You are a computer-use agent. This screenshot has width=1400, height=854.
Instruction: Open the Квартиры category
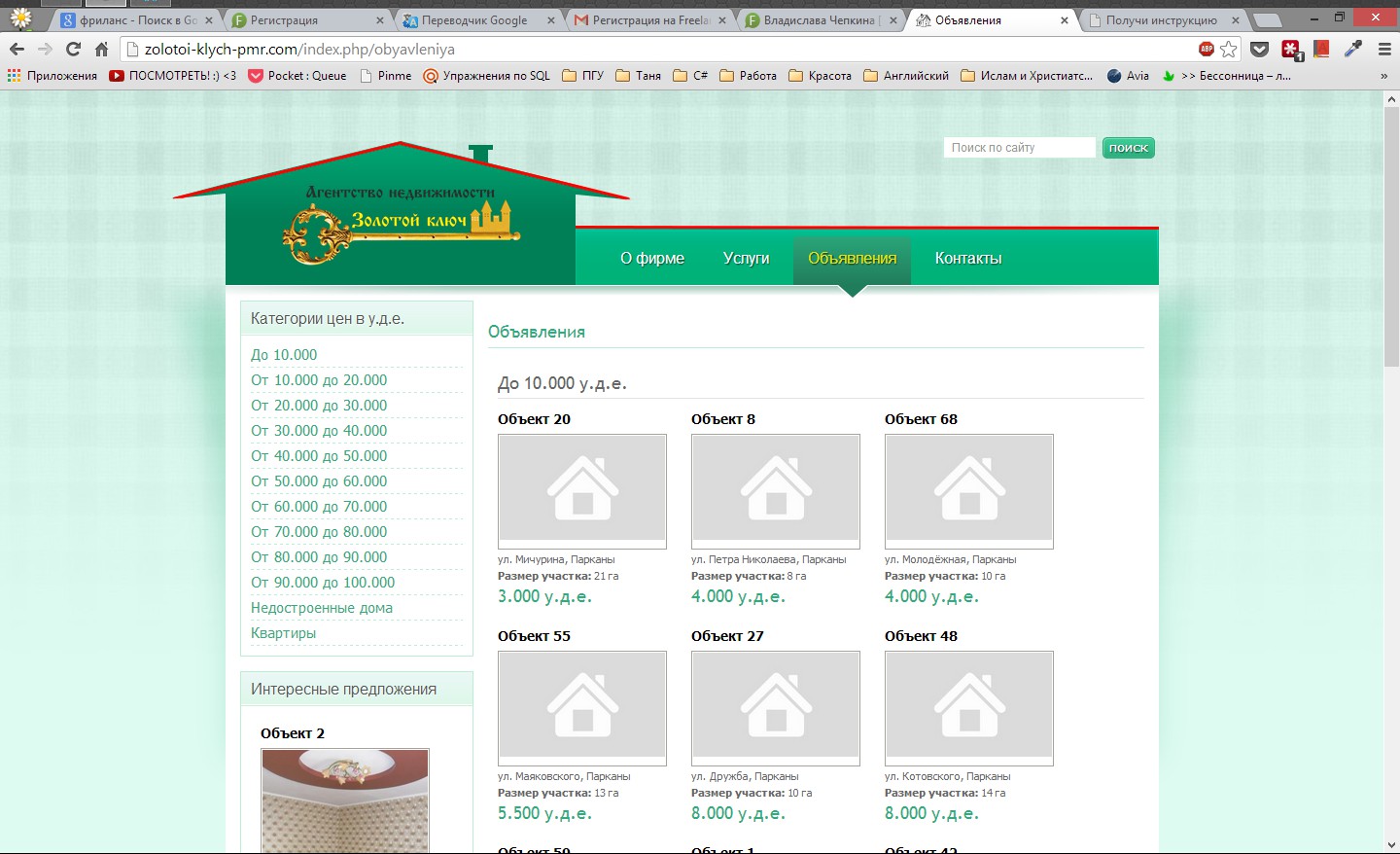283,633
